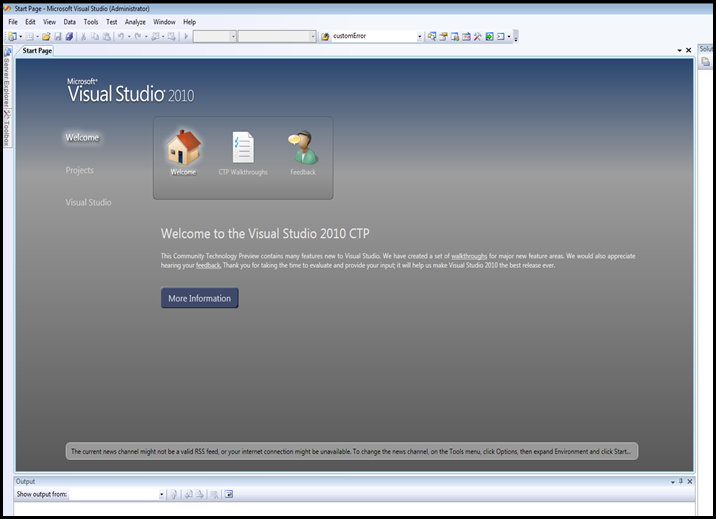Click the CTP Walkthroughs document icon
This screenshot has width=716, height=519.
pyautogui.click(x=243, y=147)
